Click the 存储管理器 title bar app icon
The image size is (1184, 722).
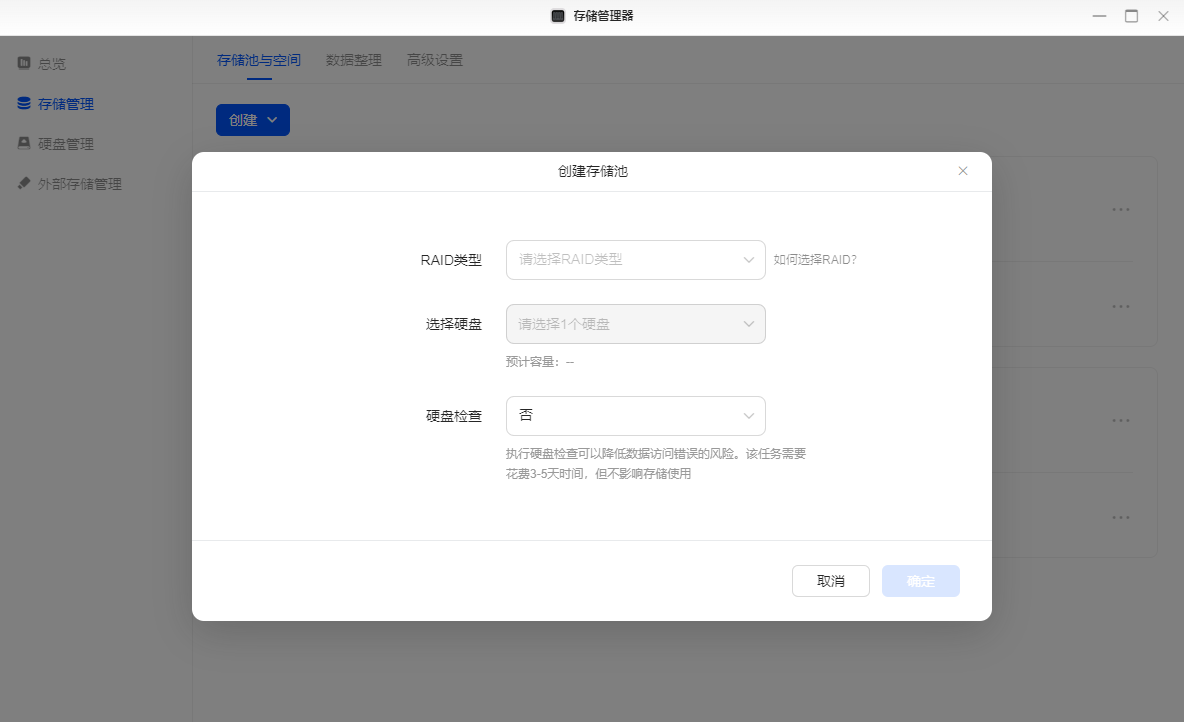(558, 16)
